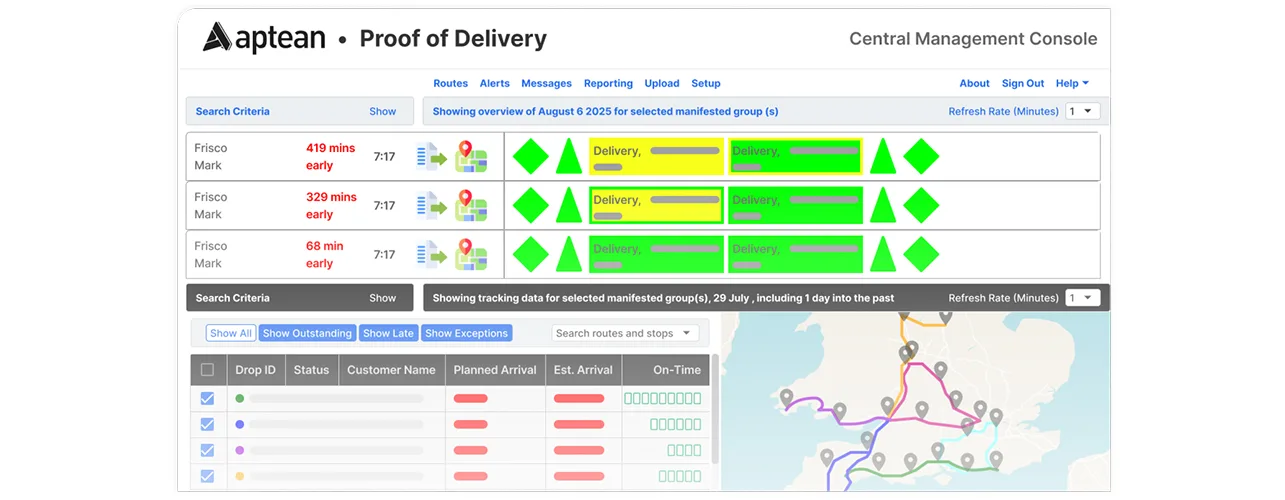Show Search Criteria in the light overview panel
Viewport: 1285px width, 500px height.
point(383,112)
